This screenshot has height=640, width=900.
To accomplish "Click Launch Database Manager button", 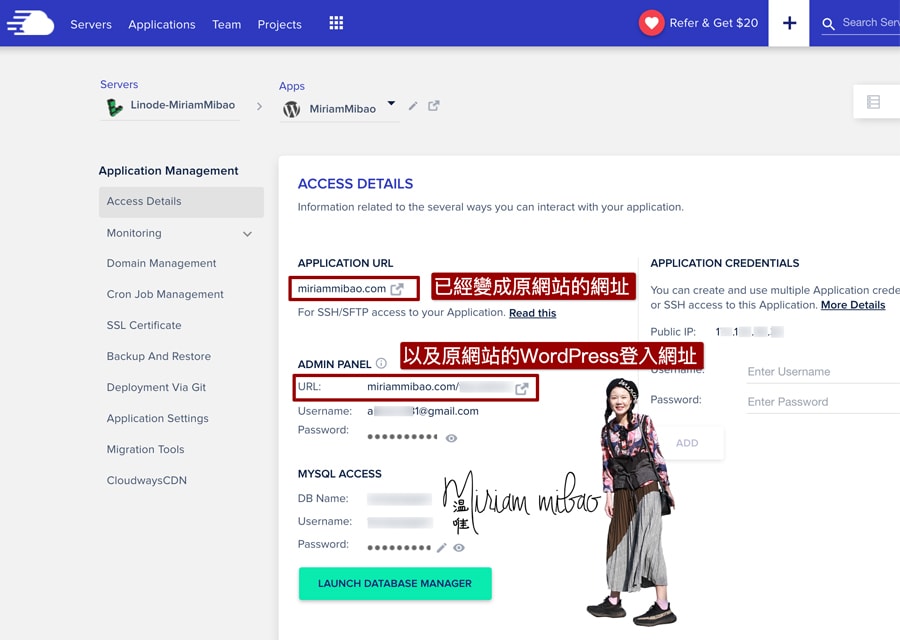I will 395,583.
